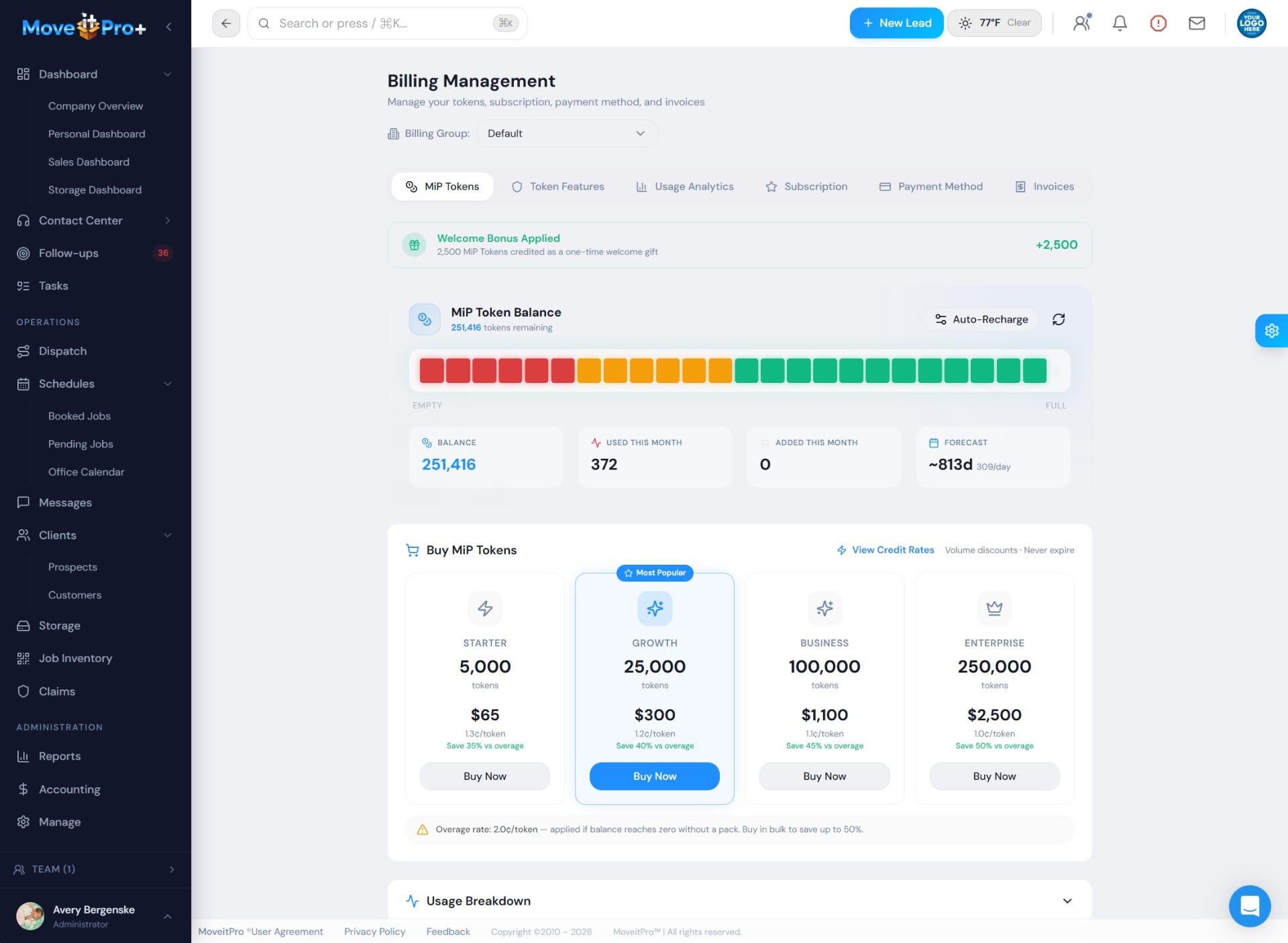Open the Privacy Policy footer link
The height and width of the screenshot is (943, 1288).
(x=374, y=932)
